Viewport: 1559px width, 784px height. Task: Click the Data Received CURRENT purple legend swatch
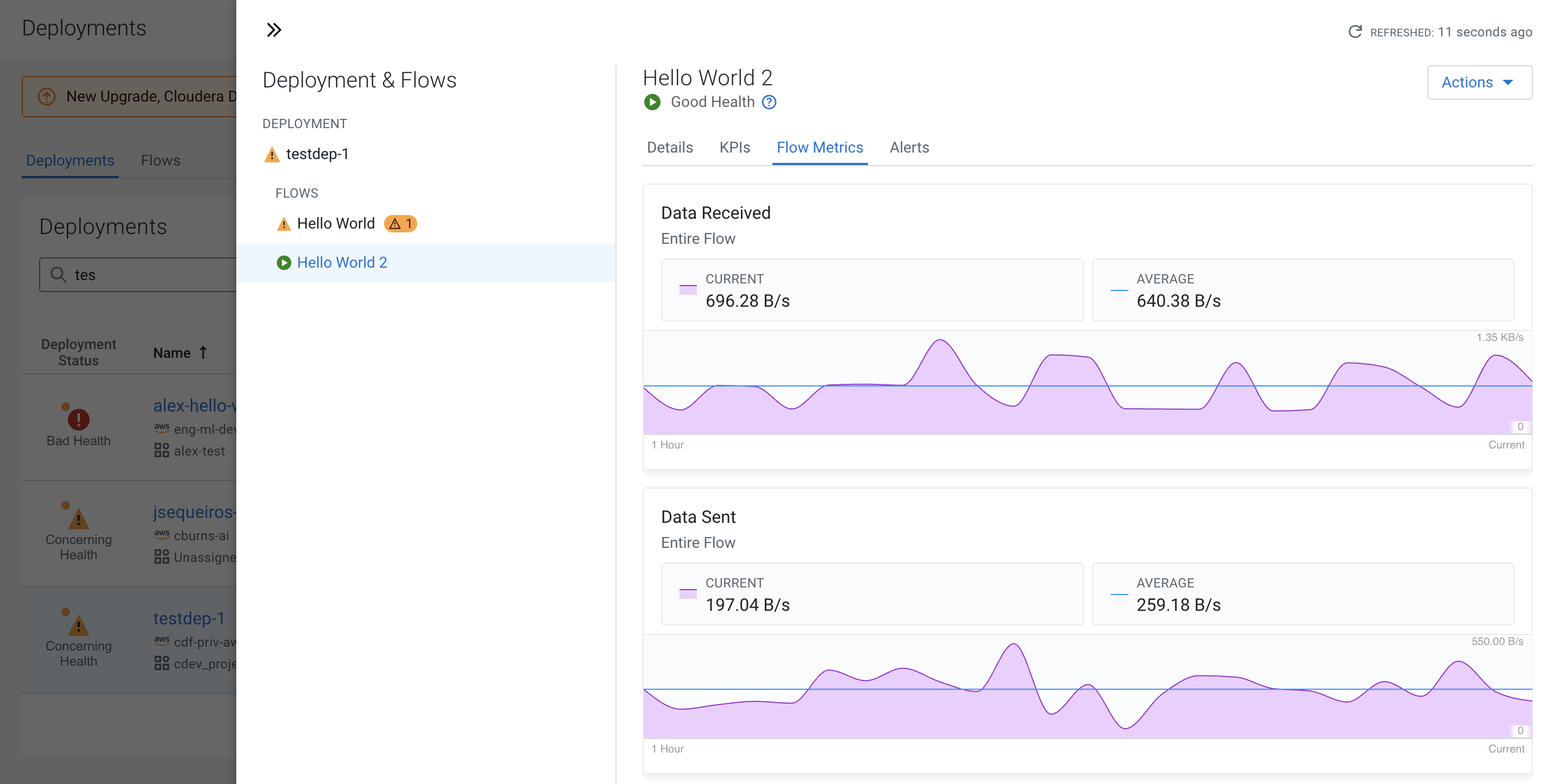click(688, 290)
